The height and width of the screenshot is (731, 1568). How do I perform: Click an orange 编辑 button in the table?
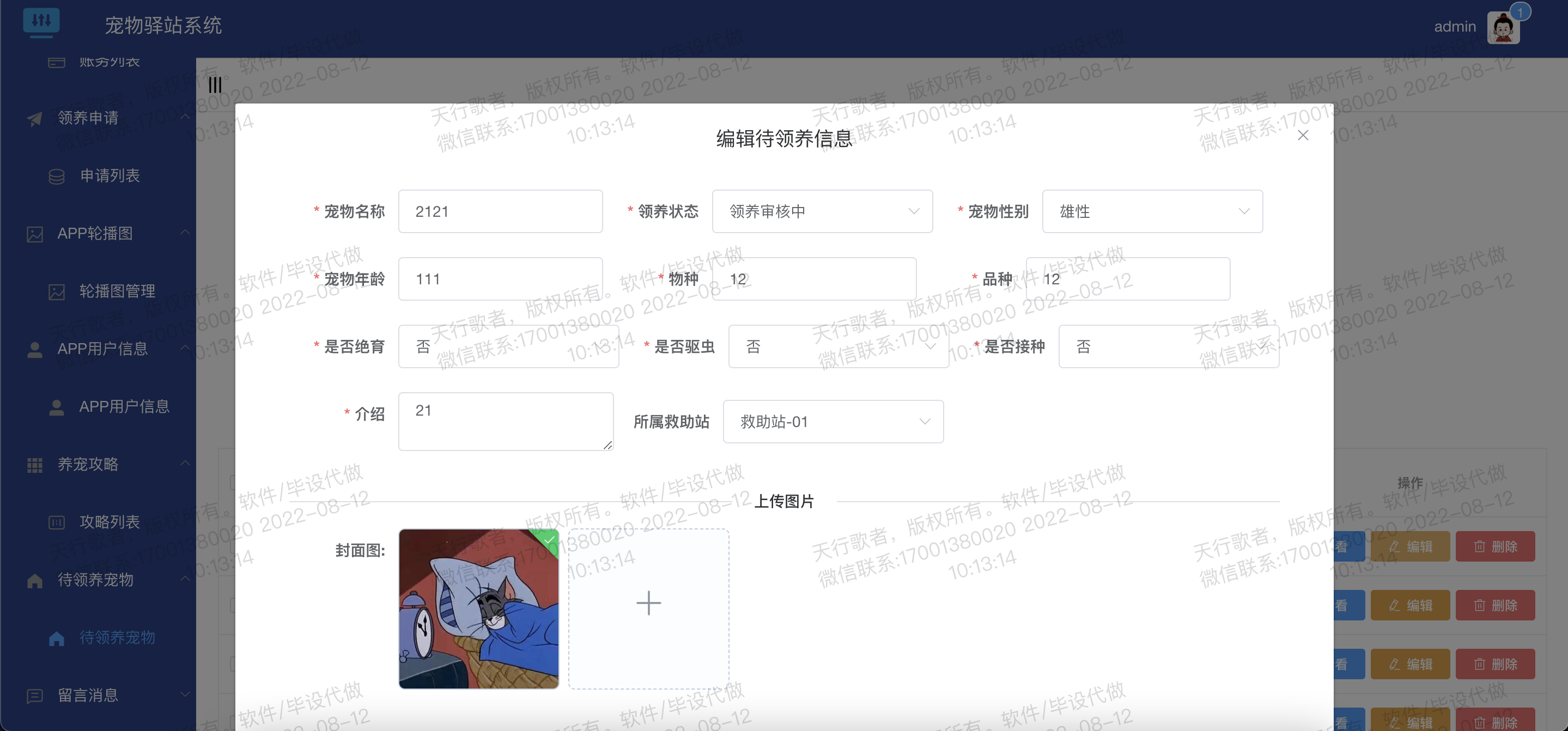[x=1412, y=605]
